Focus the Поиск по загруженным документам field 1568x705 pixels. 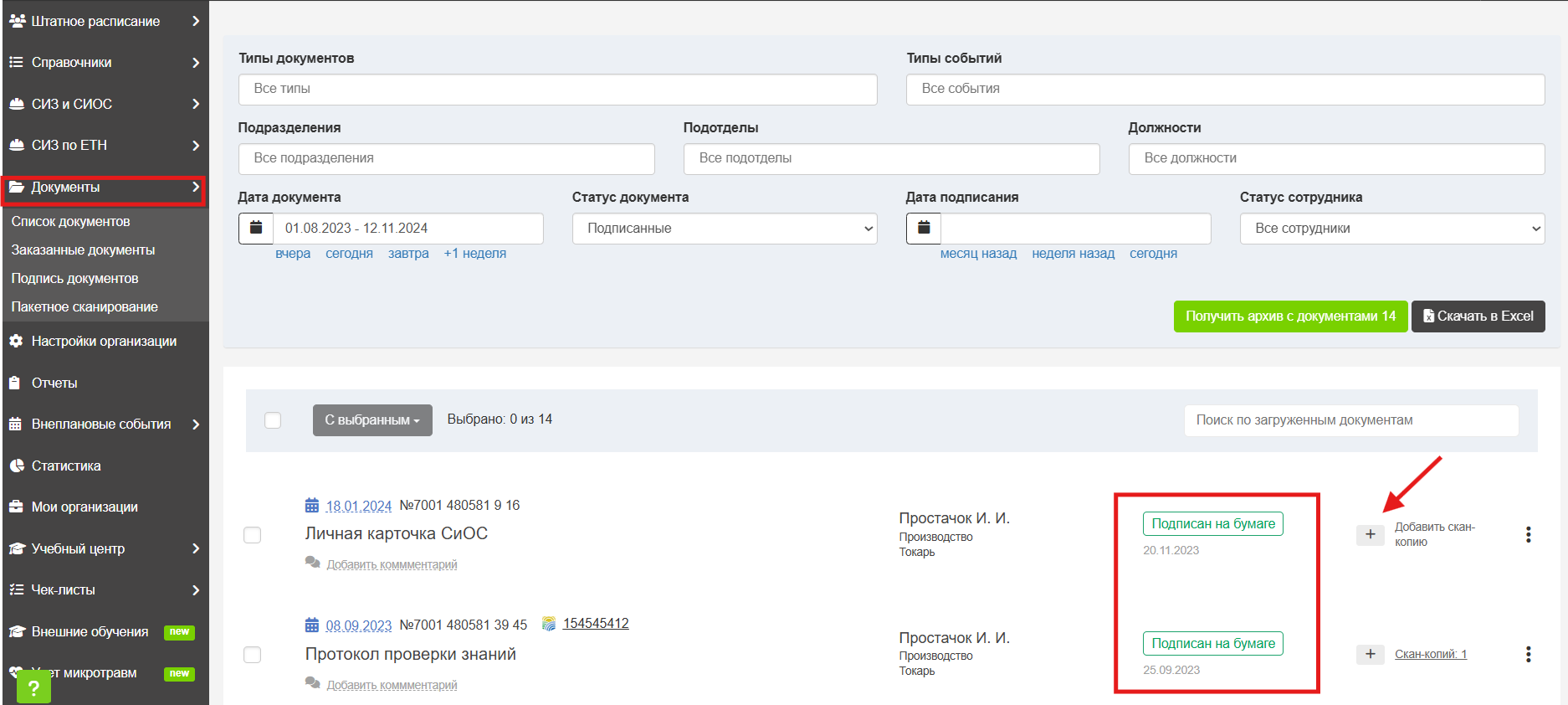click(x=1351, y=420)
